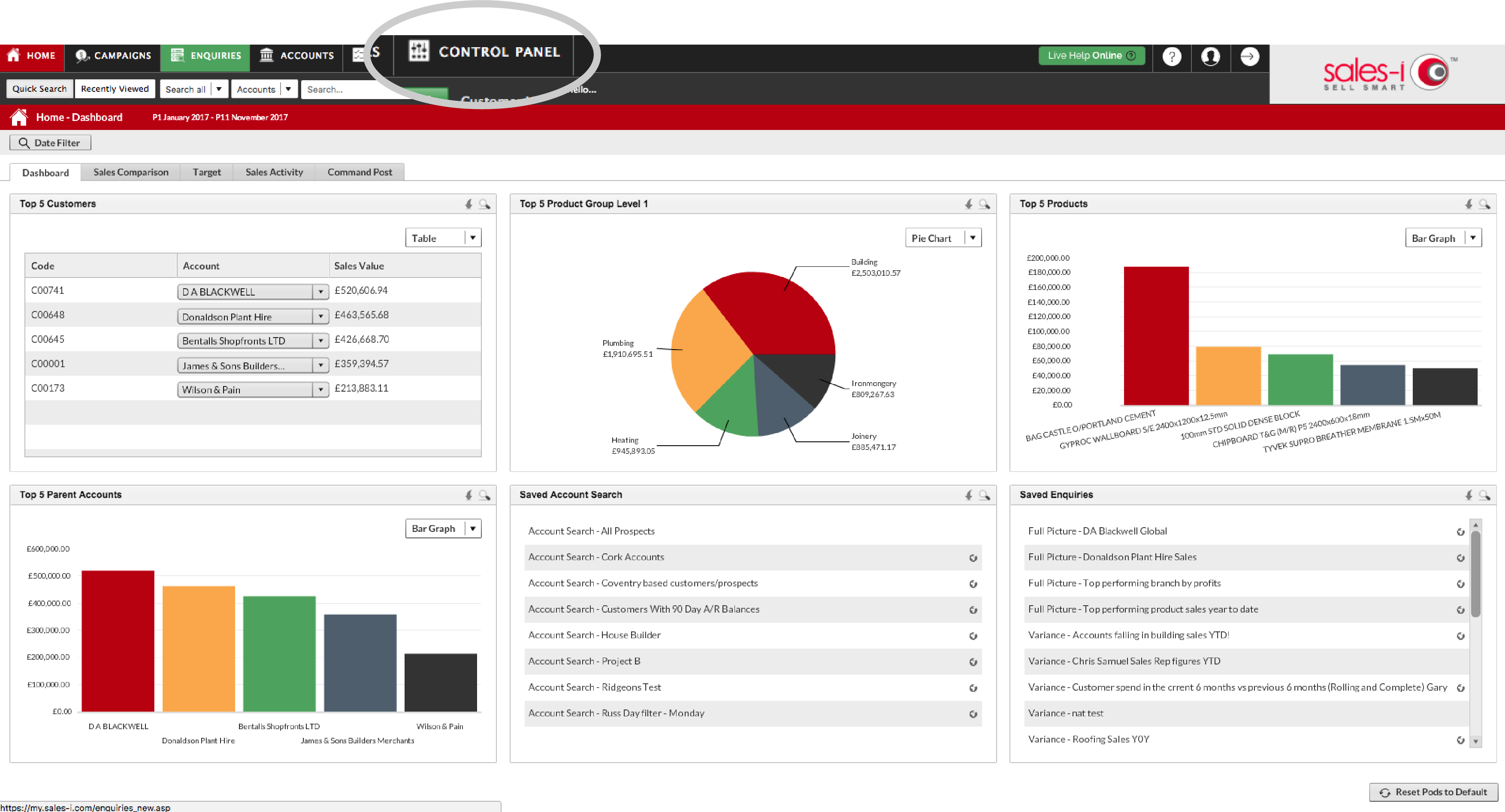
Task: Click refresh icon for Accounts falling in building sales
Action: point(1461,636)
